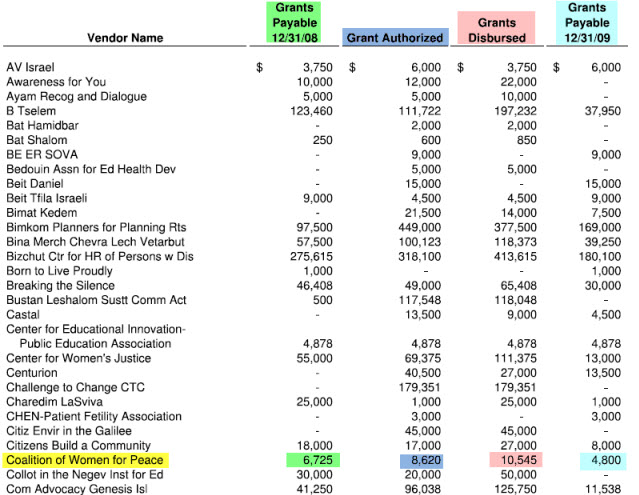Click Bimkom Planners for Planning Rts
Viewport: 639px width, 495px height.
tap(96, 227)
